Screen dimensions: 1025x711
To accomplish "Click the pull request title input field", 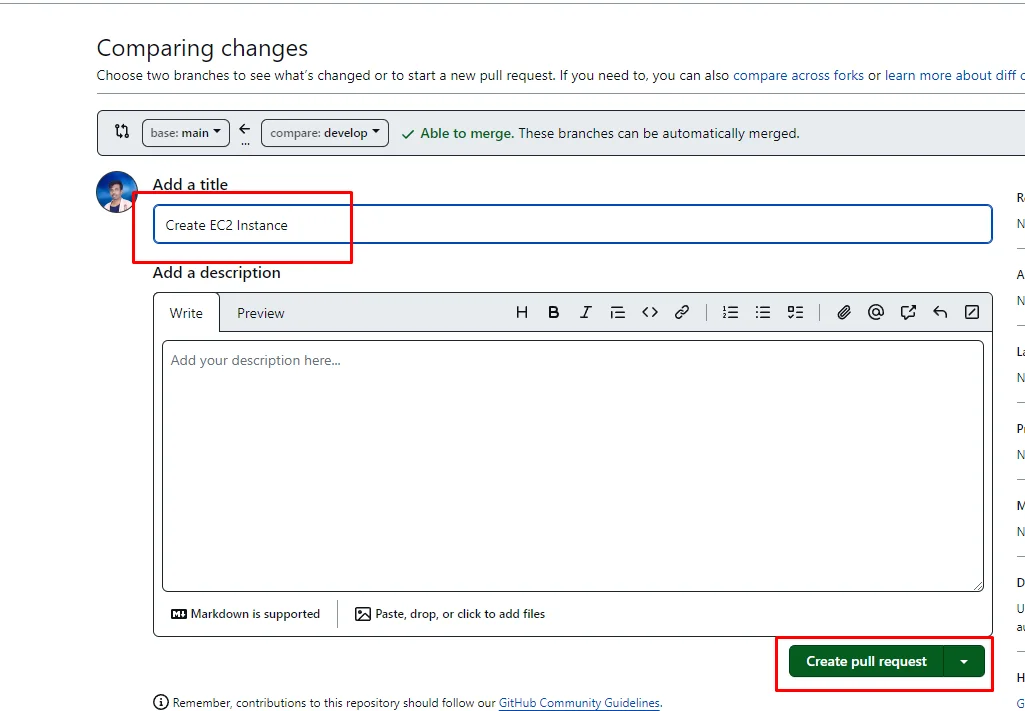I will (572, 225).
